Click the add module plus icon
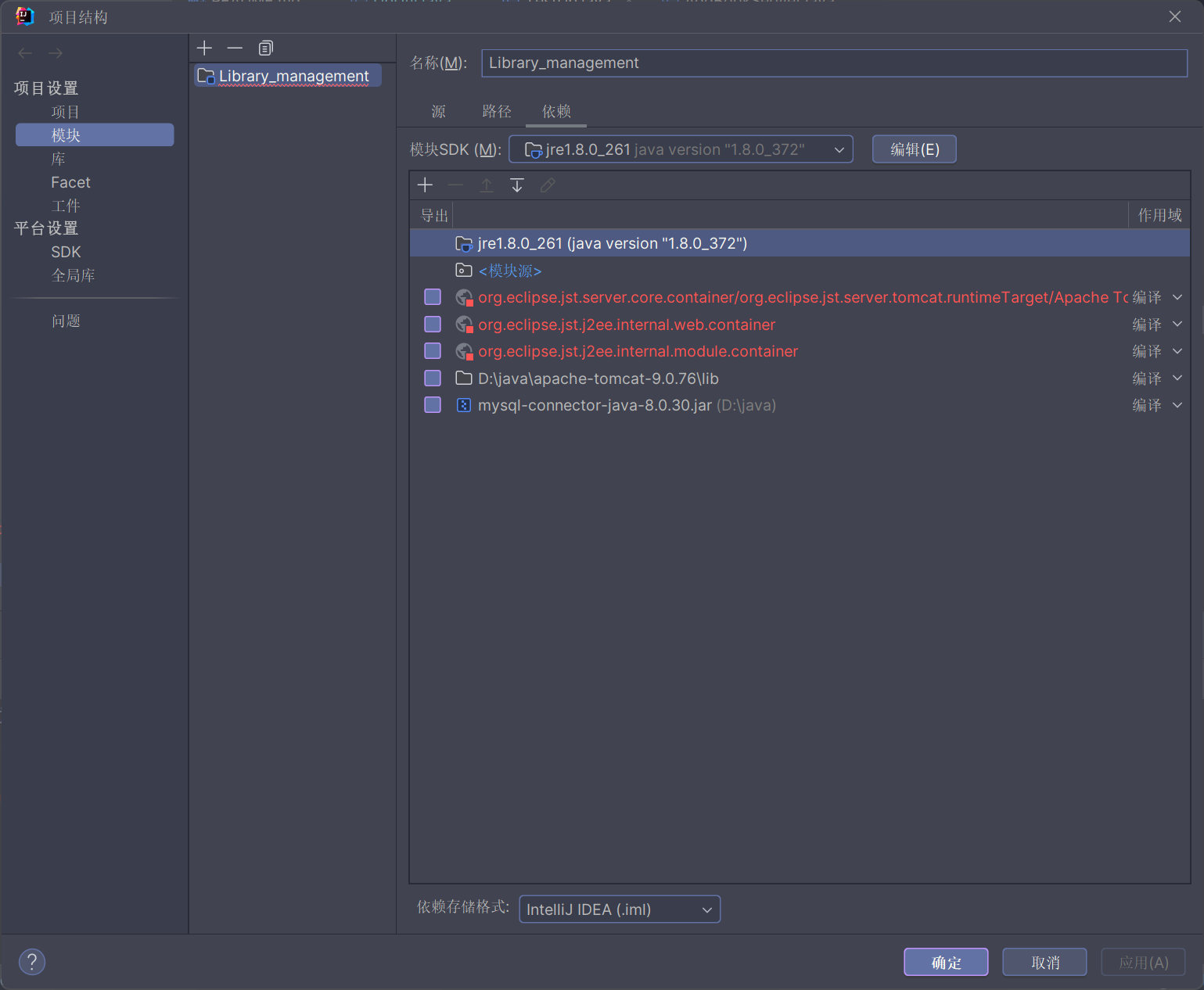Viewport: 1204px width, 990px height. (204, 48)
